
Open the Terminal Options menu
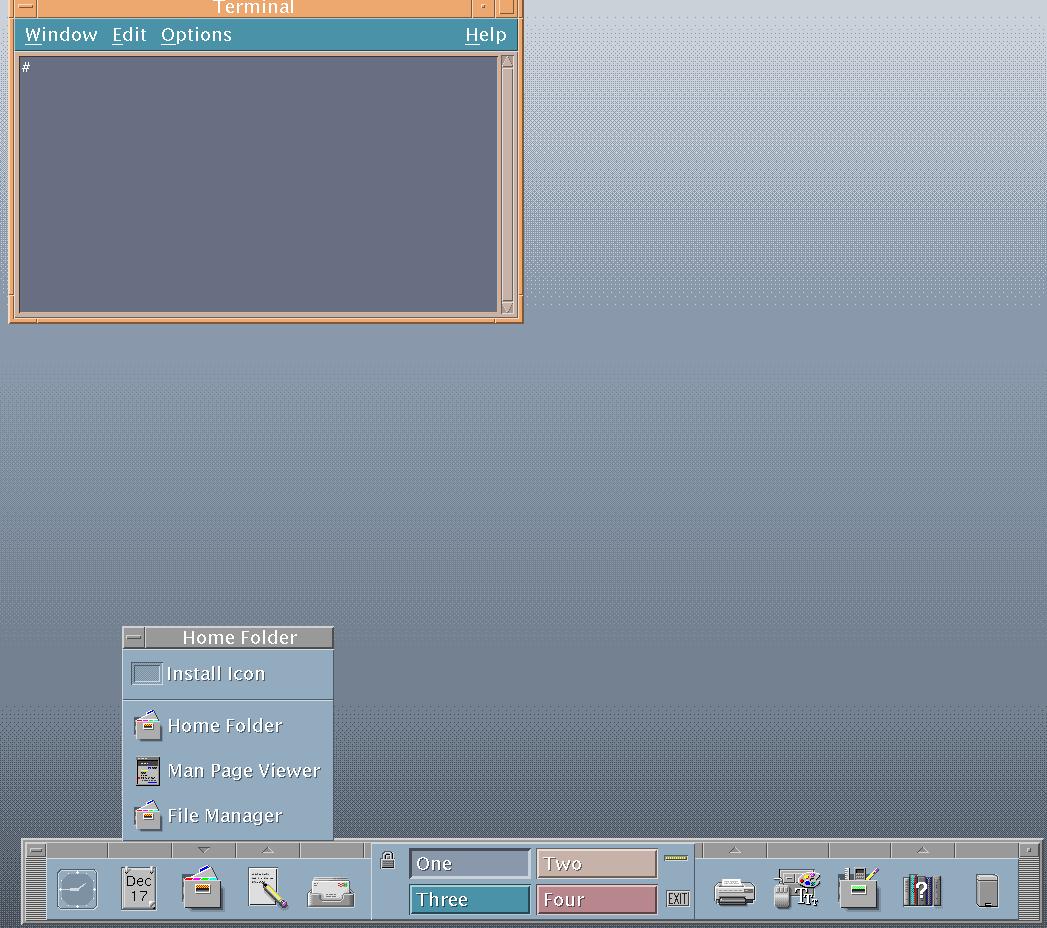tap(196, 35)
